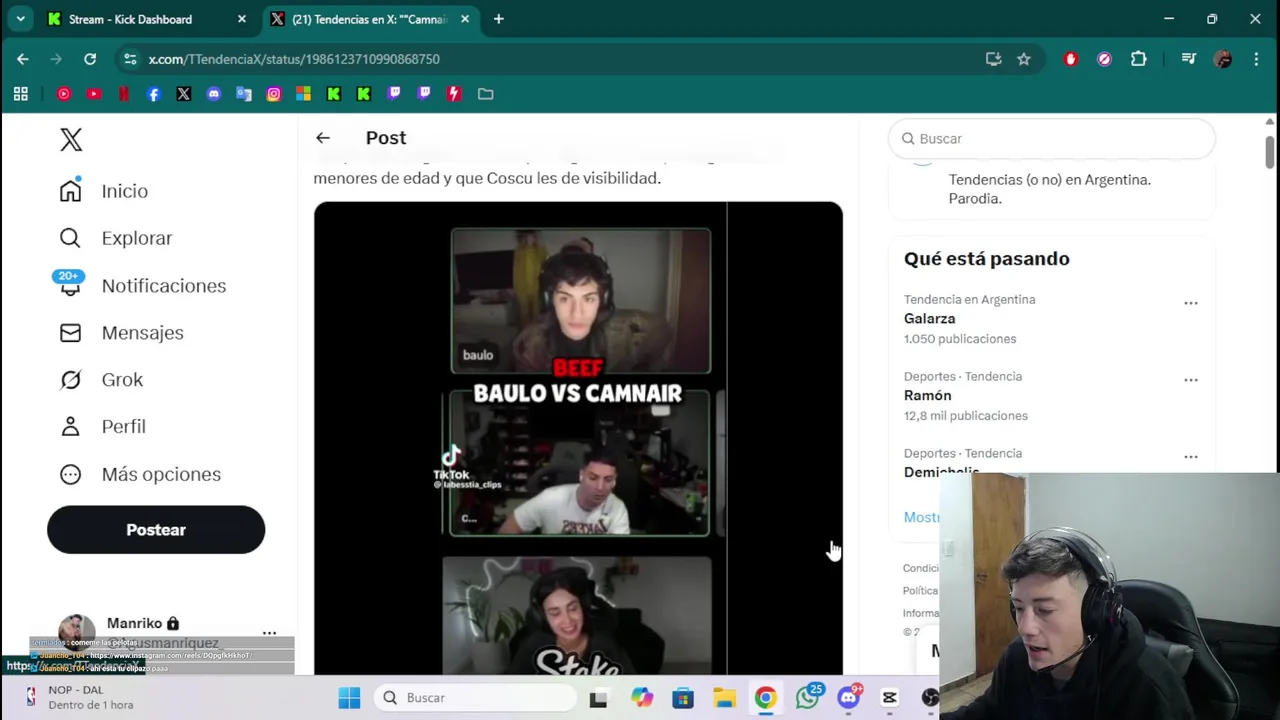Screen dimensions: 1280x720
Task: Close the Tendencias en X tab
Action: pyautogui.click(x=464, y=19)
